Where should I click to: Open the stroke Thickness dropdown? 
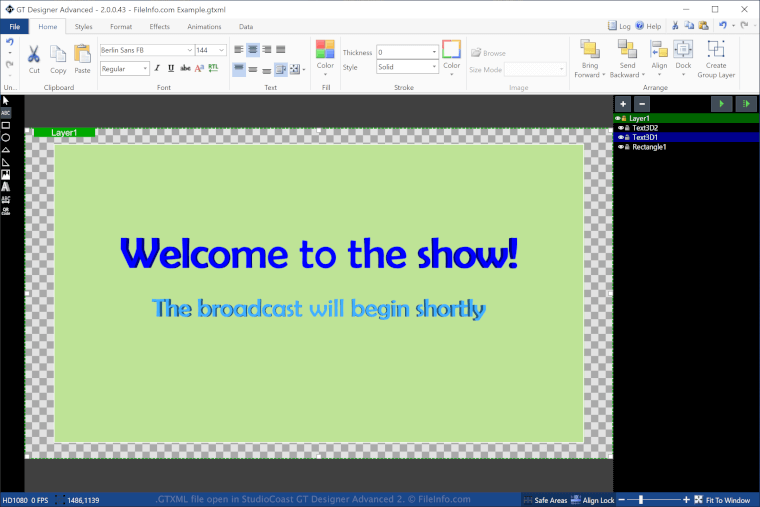click(434, 52)
